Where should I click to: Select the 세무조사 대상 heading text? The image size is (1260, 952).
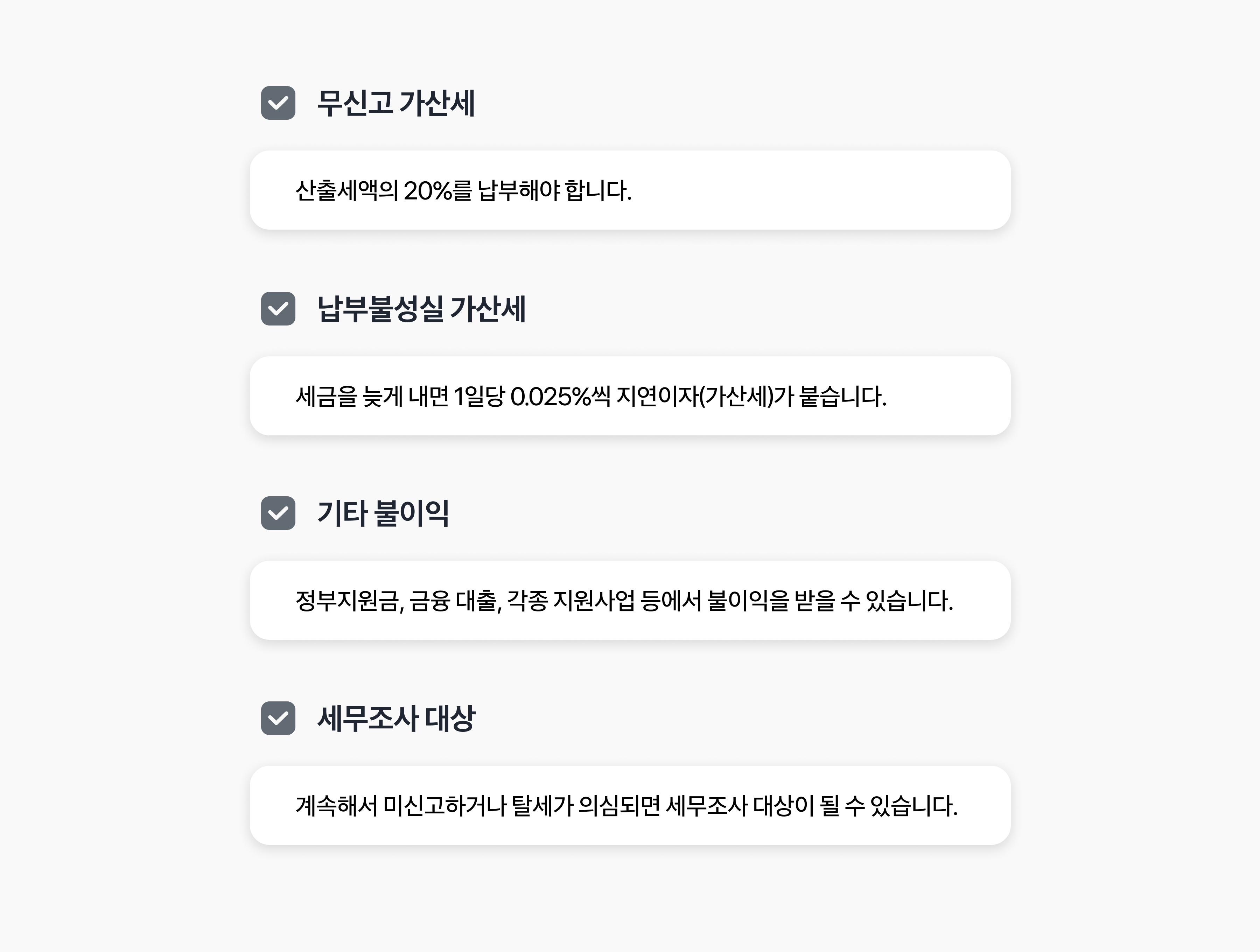pos(396,718)
